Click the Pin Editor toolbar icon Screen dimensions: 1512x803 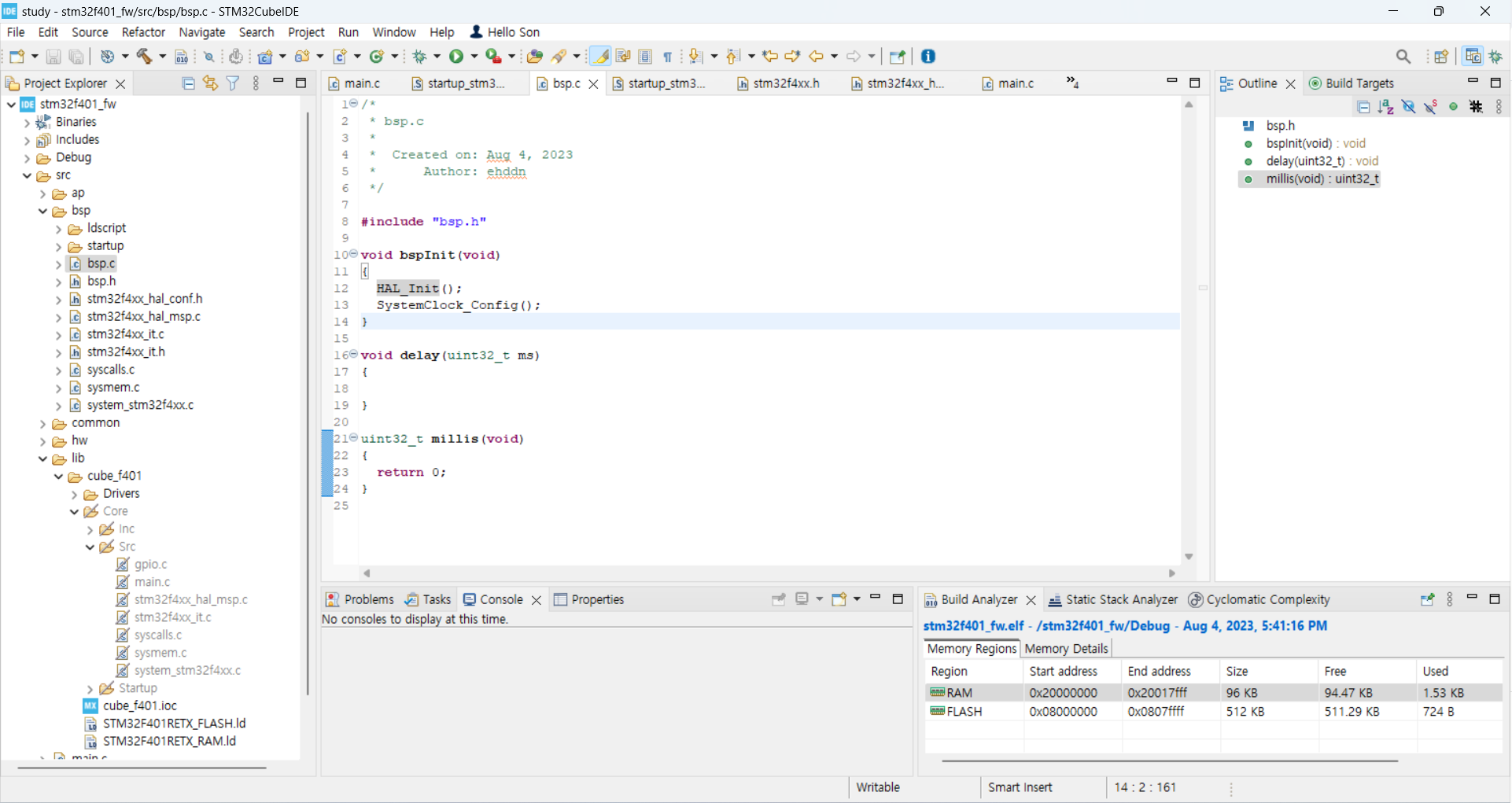click(897, 57)
